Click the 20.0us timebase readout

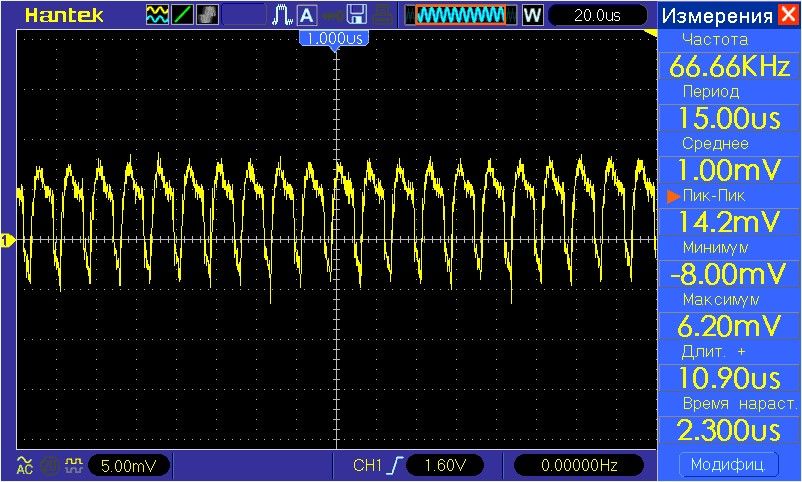597,15
